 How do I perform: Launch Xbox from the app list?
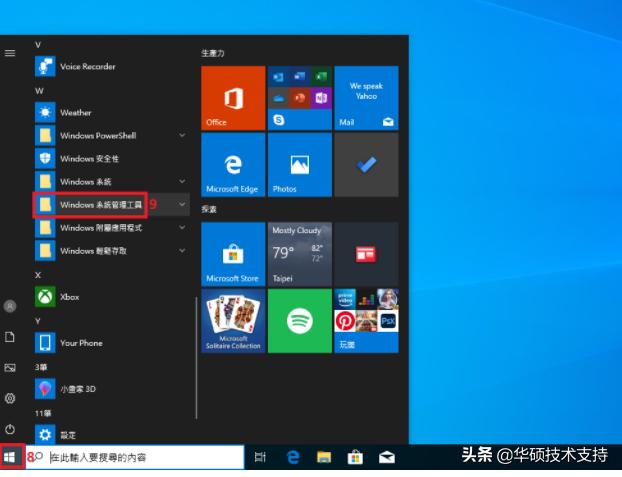pyautogui.click(x=112, y=297)
